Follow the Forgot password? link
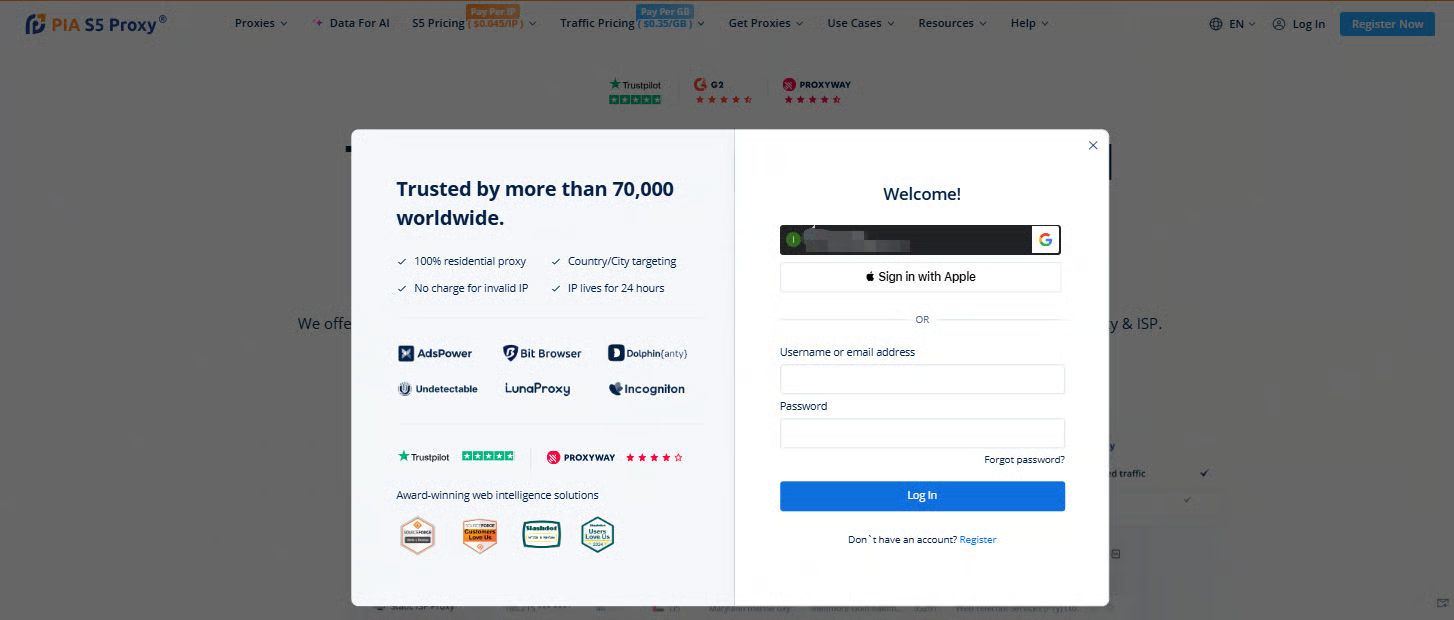The height and width of the screenshot is (620, 1454). point(1024,460)
